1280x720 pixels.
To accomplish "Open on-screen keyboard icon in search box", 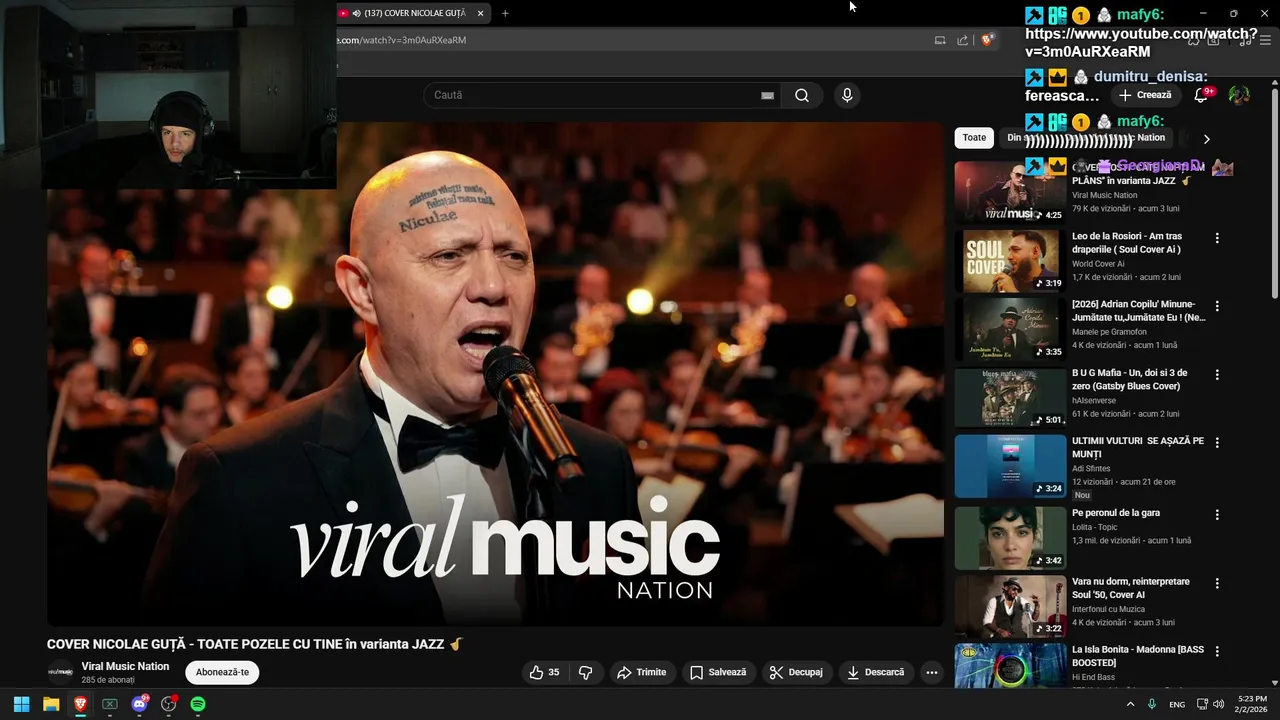I will (767, 95).
